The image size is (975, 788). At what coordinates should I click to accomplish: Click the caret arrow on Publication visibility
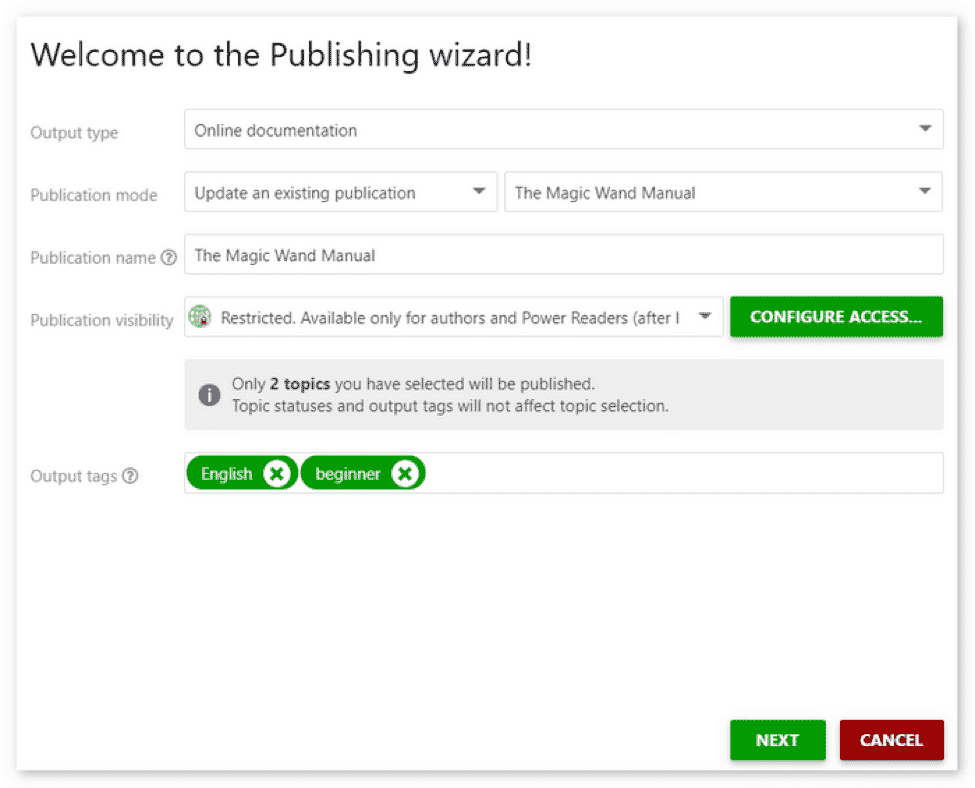[x=705, y=315]
